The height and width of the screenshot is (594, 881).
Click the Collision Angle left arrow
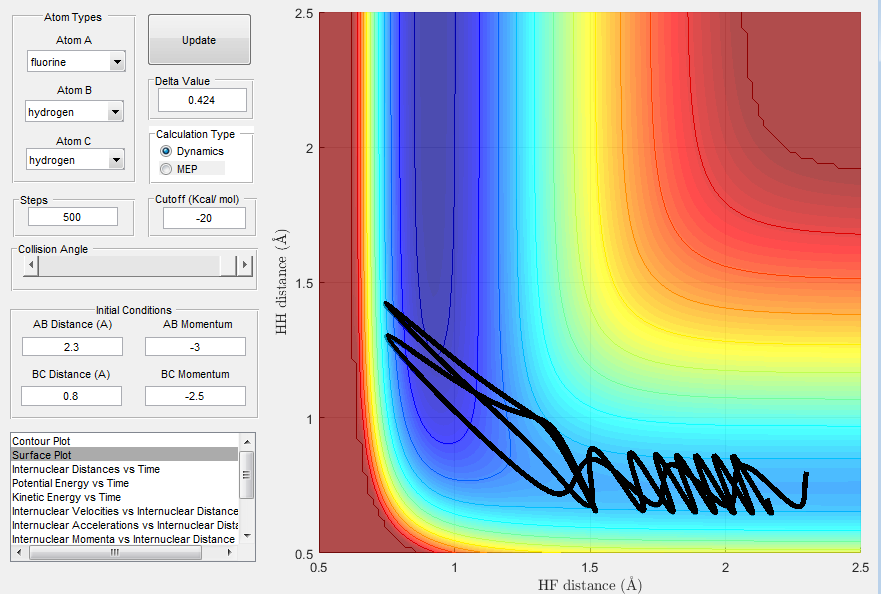tap(31, 265)
